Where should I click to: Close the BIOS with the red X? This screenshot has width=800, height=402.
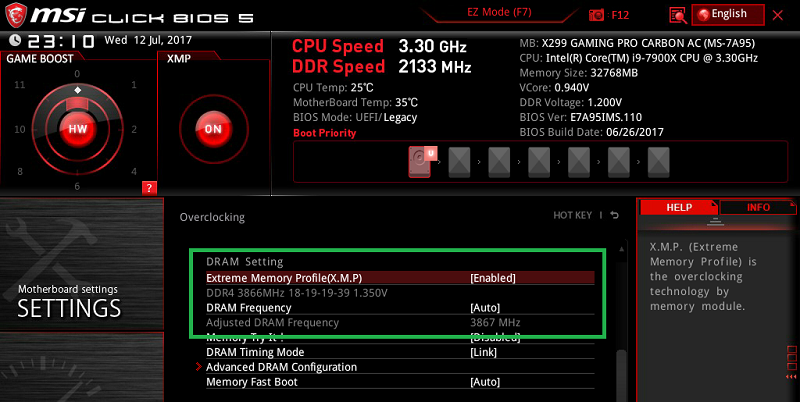(x=778, y=15)
